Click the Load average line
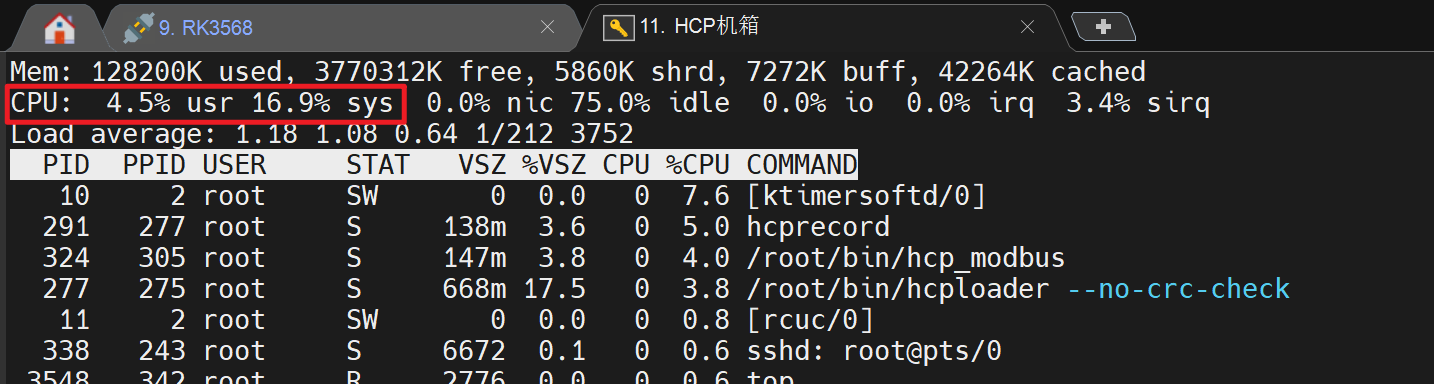 coord(322,134)
